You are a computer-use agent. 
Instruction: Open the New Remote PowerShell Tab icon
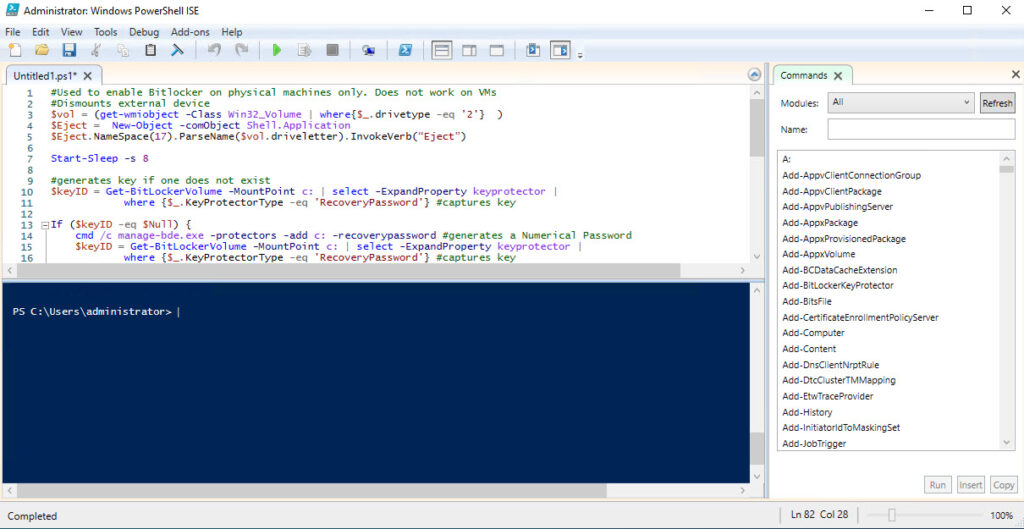point(368,50)
